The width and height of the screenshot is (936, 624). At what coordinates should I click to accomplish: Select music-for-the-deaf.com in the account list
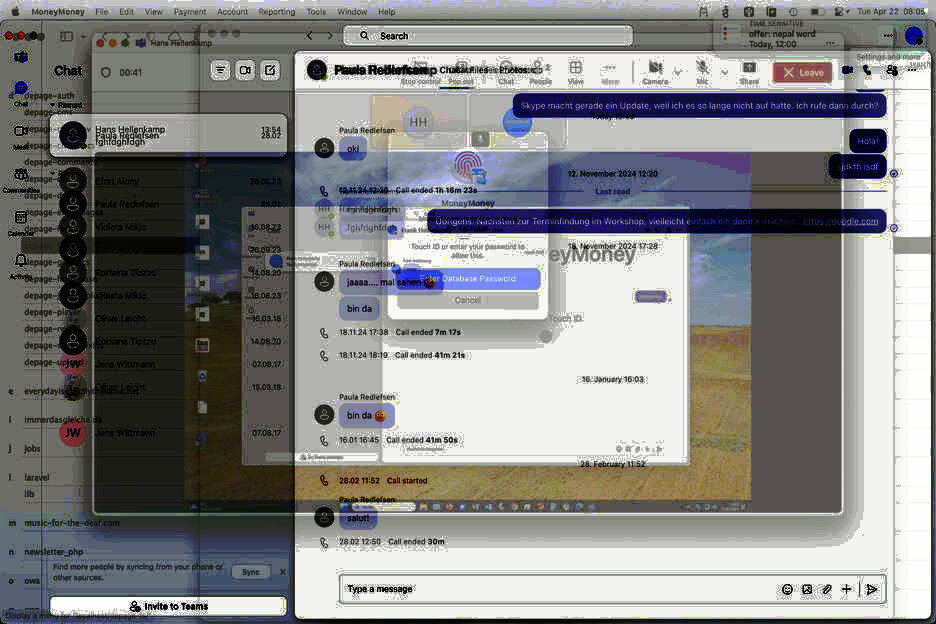tap(72, 523)
